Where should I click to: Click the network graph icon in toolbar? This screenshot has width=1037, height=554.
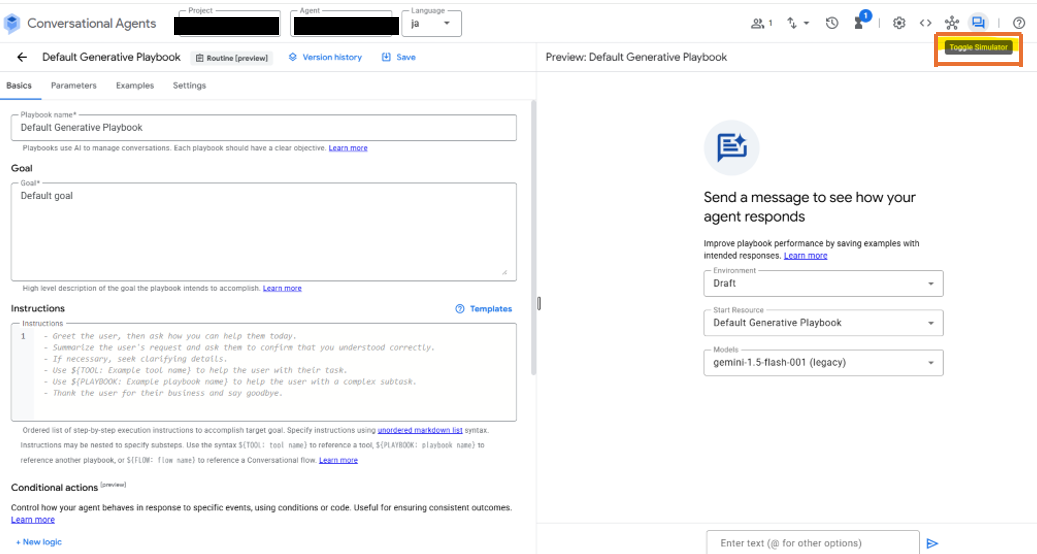tap(951, 23)
